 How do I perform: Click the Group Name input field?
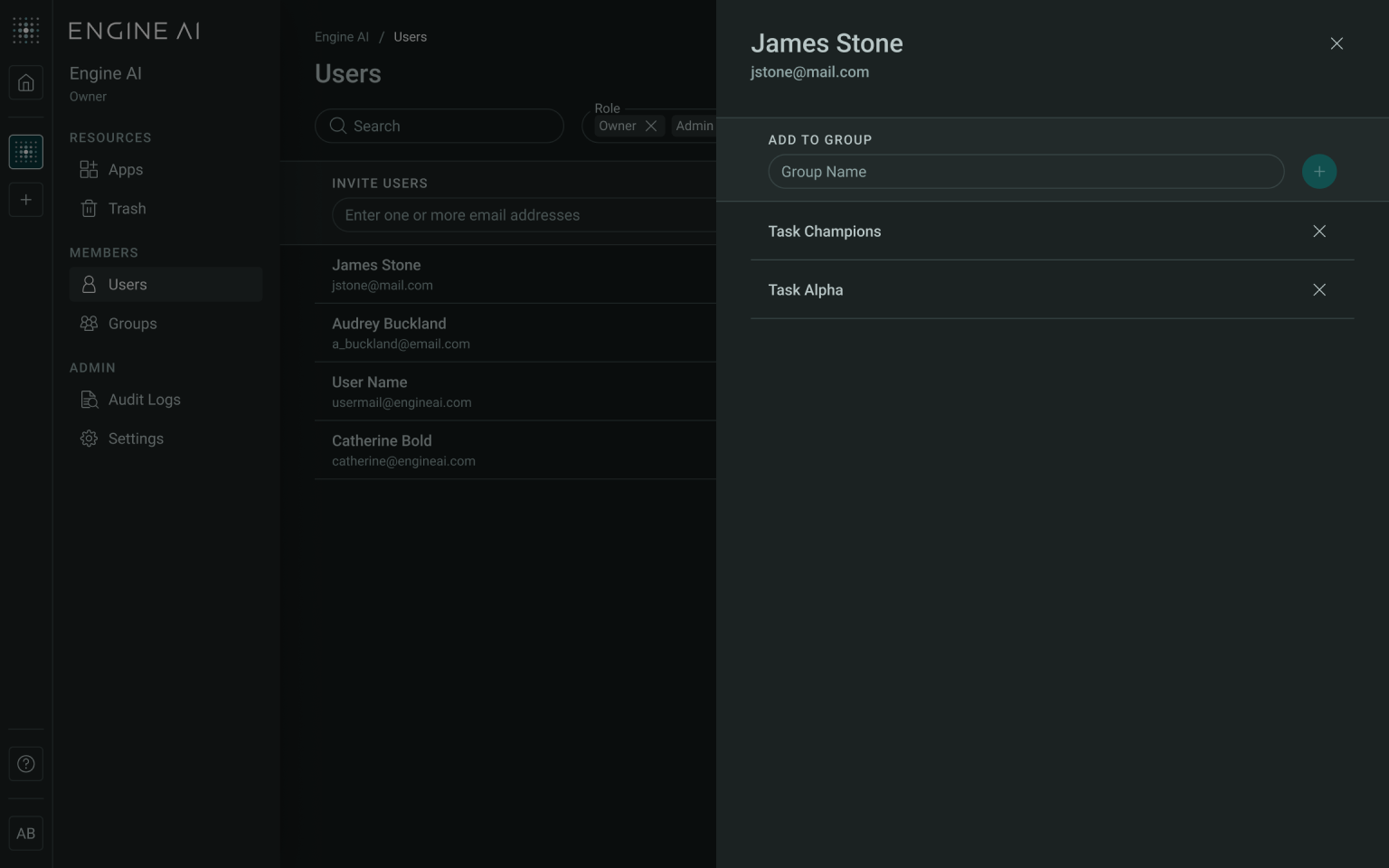pos(1026,172)
